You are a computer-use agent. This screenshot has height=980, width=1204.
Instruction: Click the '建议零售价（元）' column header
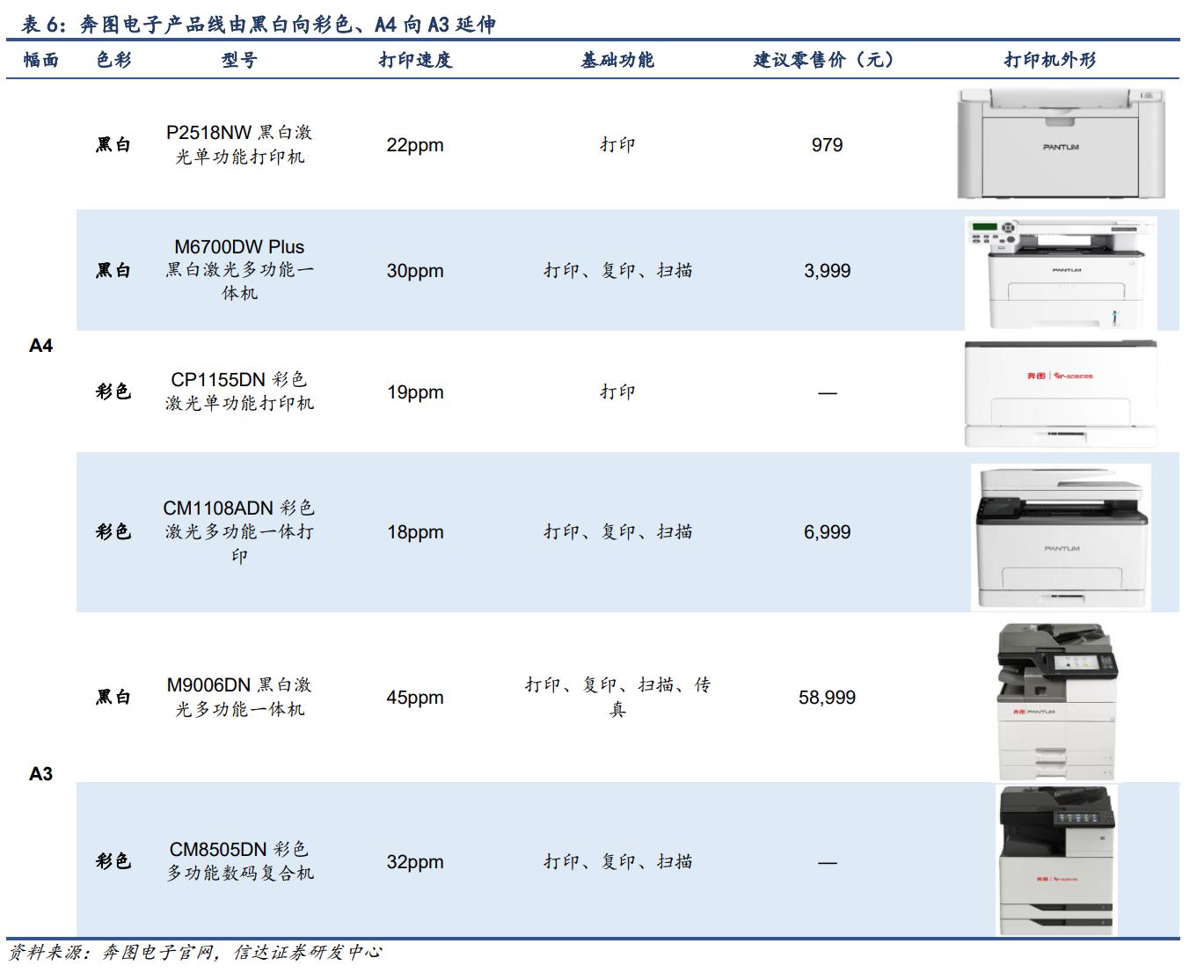(x=824, y=60)
